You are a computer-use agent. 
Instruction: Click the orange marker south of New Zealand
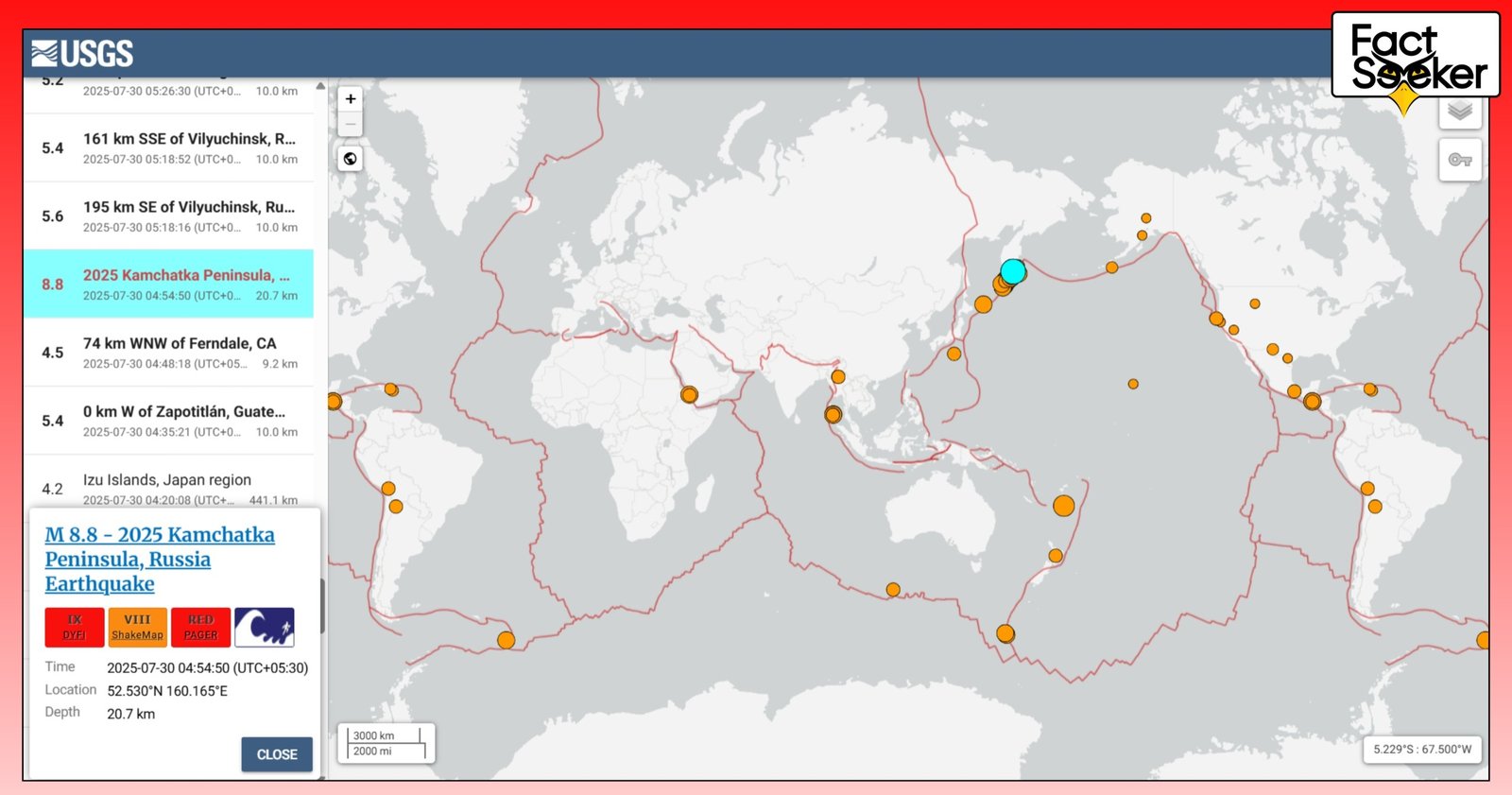(1005, 633)
